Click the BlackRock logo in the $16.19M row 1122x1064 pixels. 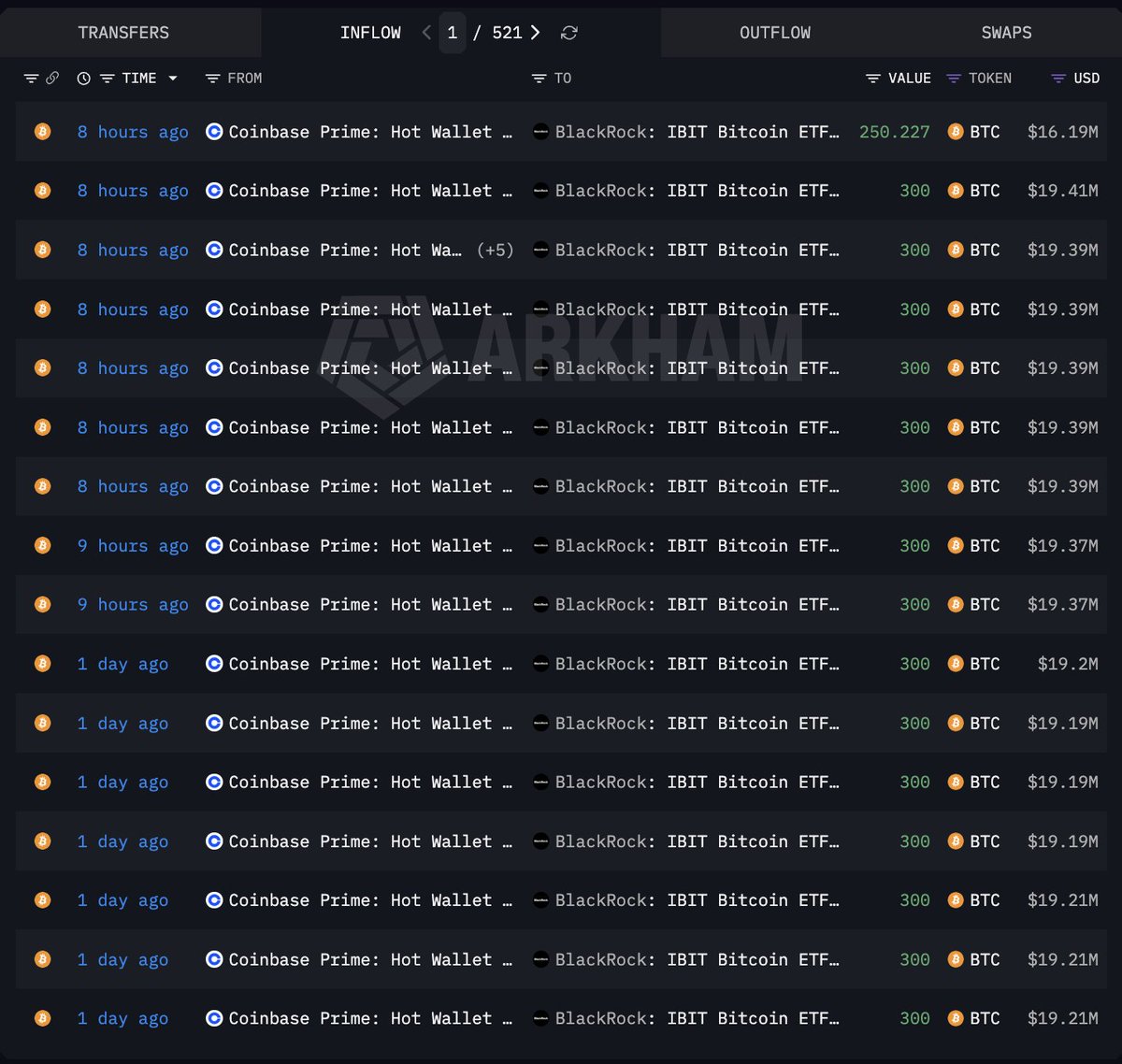[x=540, y=132]
